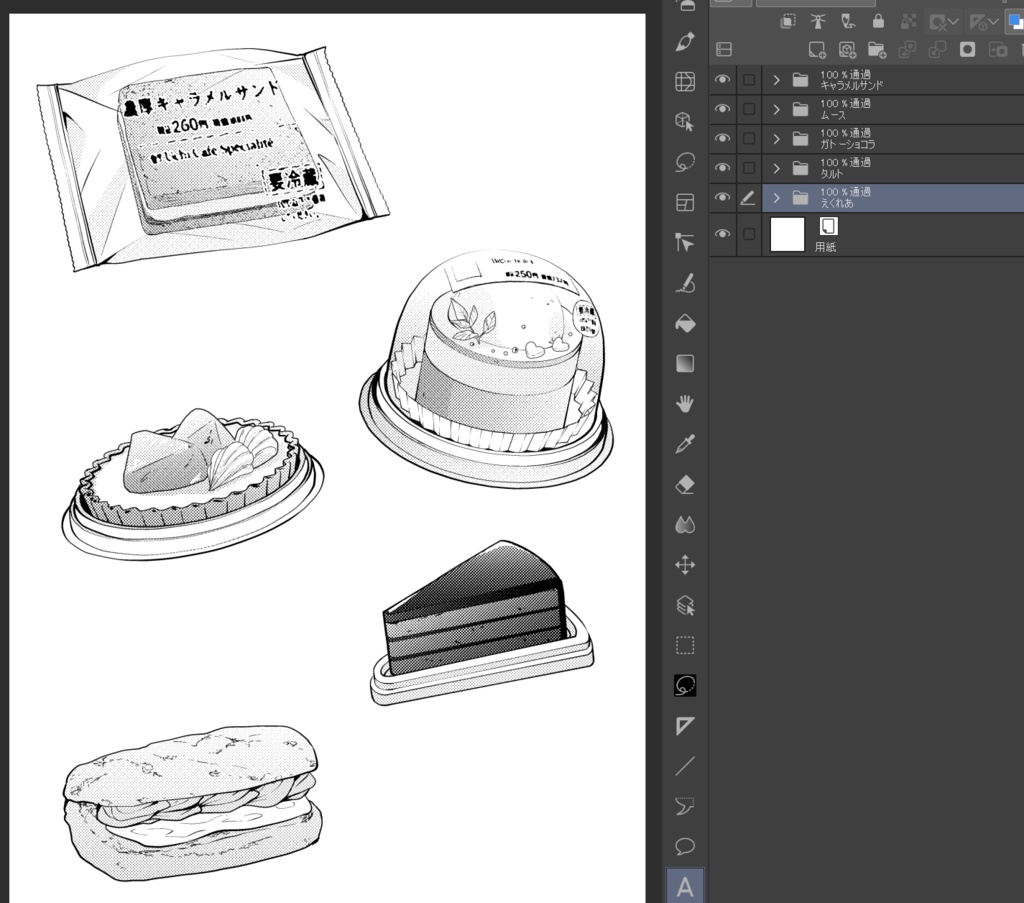Expand the えくれあ layer folder
The height and width of the screenshot is (903, 1024).
[776, 197]
